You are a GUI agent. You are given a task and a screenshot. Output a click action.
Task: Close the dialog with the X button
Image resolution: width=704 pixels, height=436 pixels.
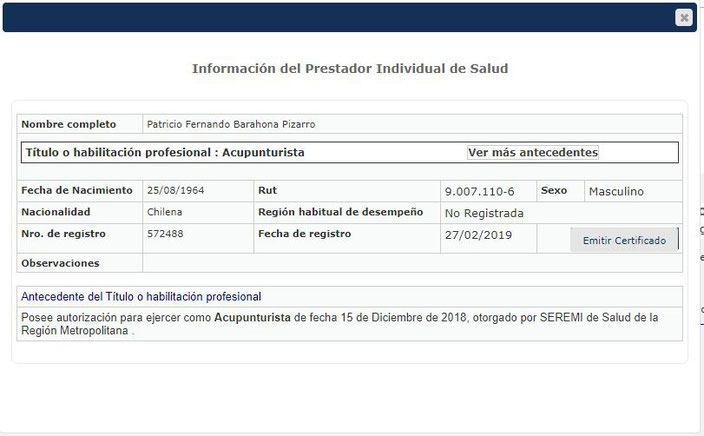tap(684, 17)
